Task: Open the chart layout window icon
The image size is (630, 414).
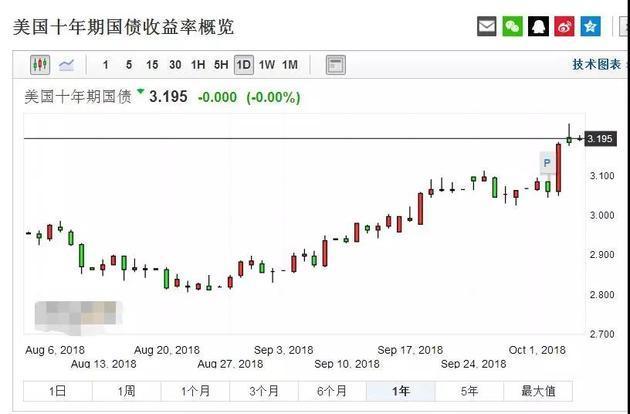Action: coord(335,65)
